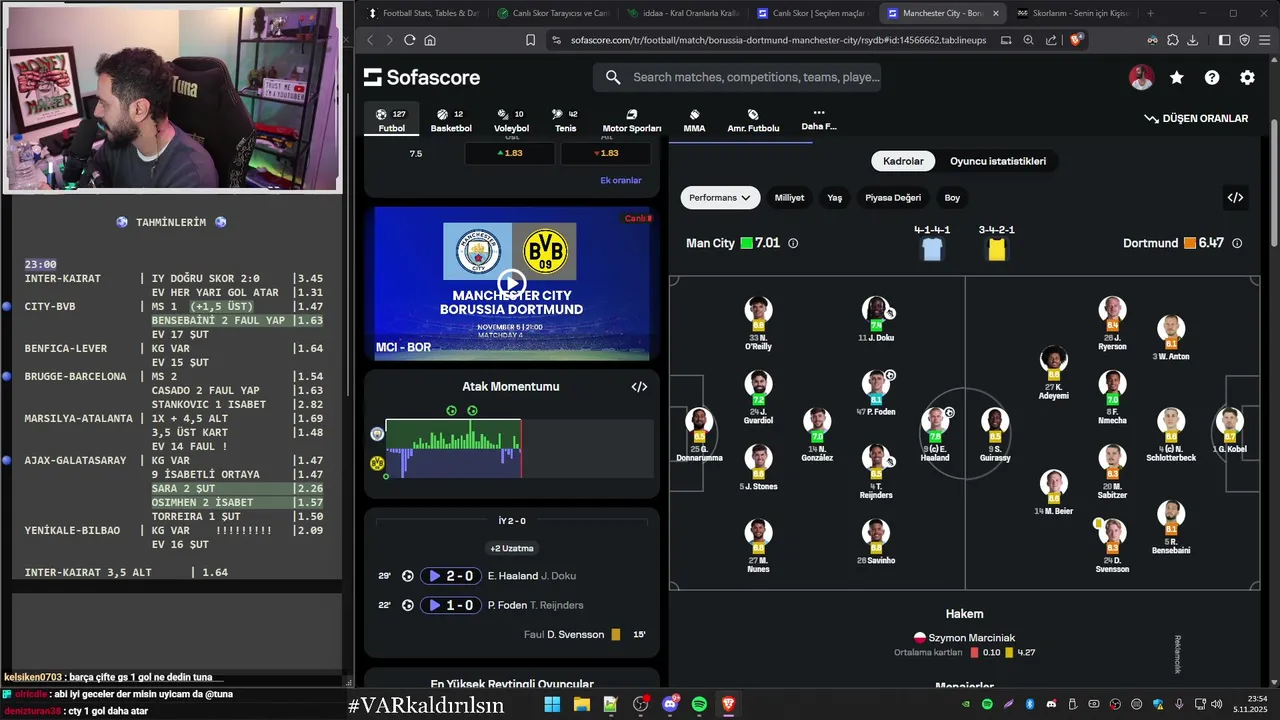Select the Boy filter chip
The height and width of the screenshot is (720, 1280).
[x=952, y=198]
